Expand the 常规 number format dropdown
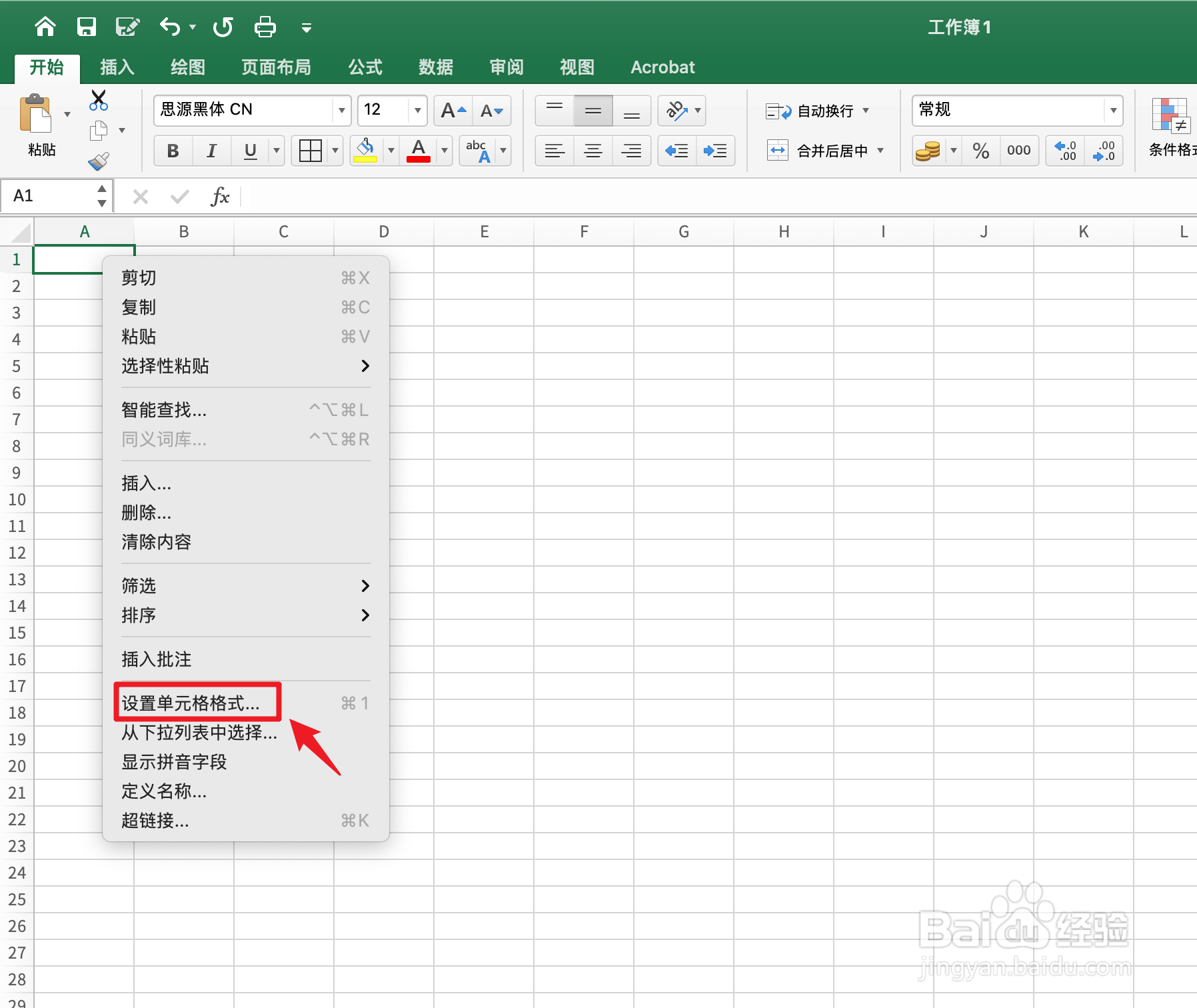The width and height of the screenshot is (1197, 1008). pyautogui.click(x=1114, y=110)
